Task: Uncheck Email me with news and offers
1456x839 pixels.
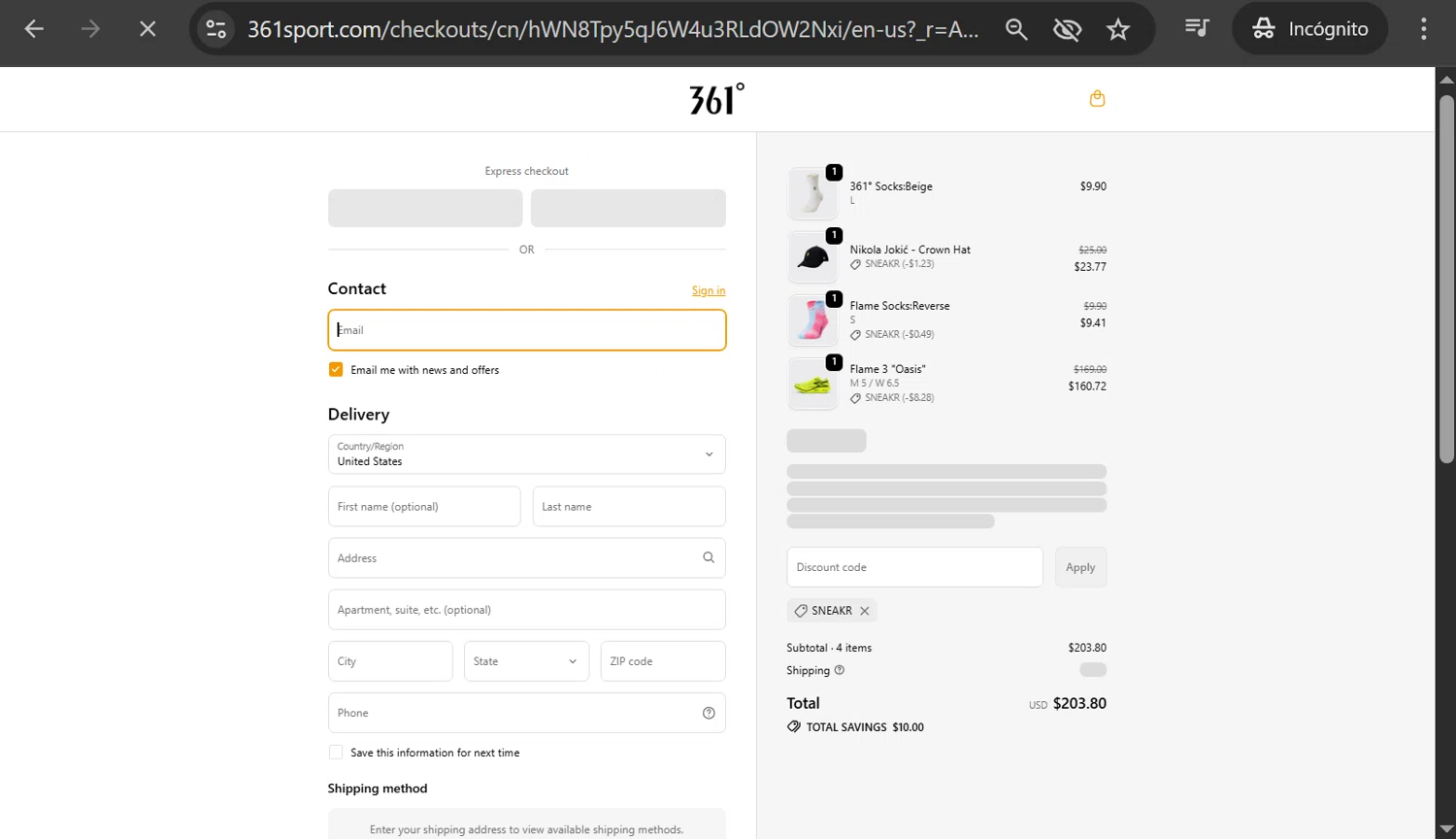Action: (336, 370)
